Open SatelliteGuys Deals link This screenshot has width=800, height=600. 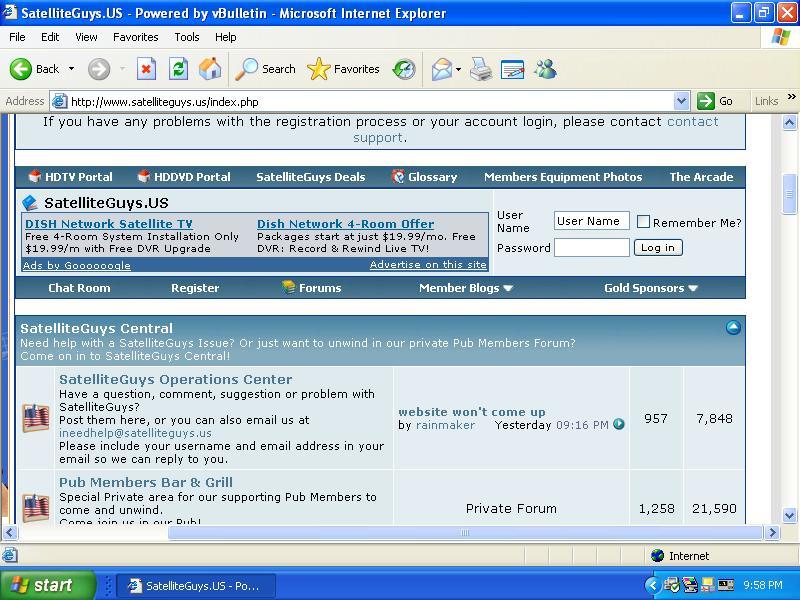coord(311,177)
